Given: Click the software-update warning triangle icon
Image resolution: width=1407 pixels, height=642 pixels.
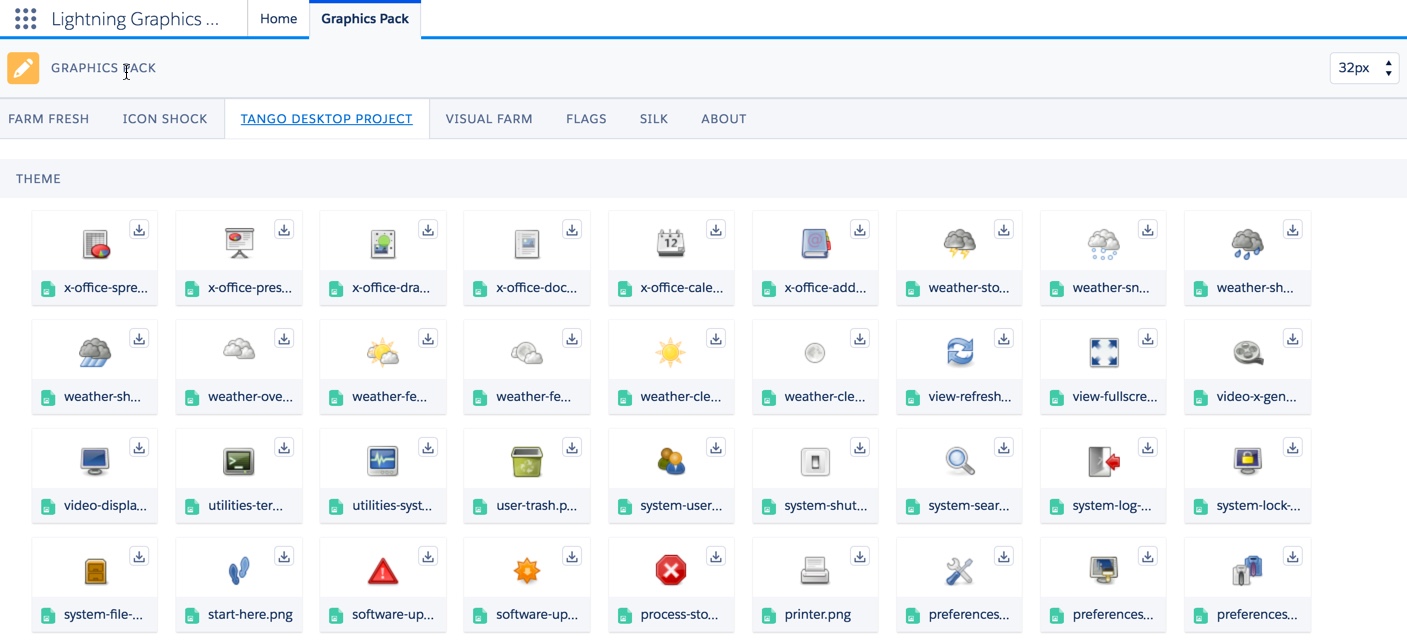Looking at the screenshot, I should tap(382, 571).
